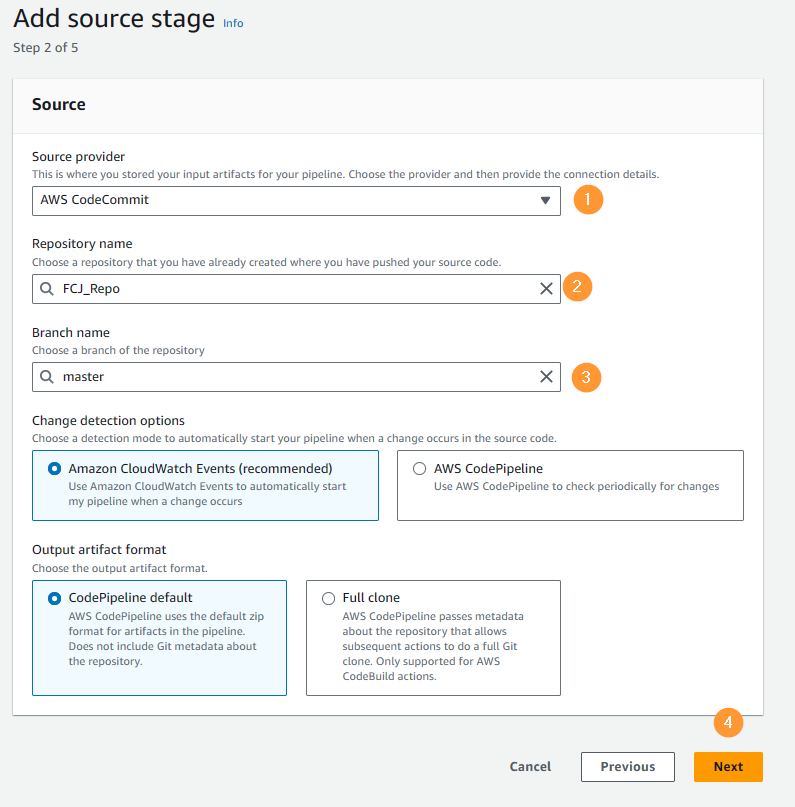The image size is (795, 807).
Task: Select AWS CodePipeline change detection option
Action: click(x=419, y=468)
